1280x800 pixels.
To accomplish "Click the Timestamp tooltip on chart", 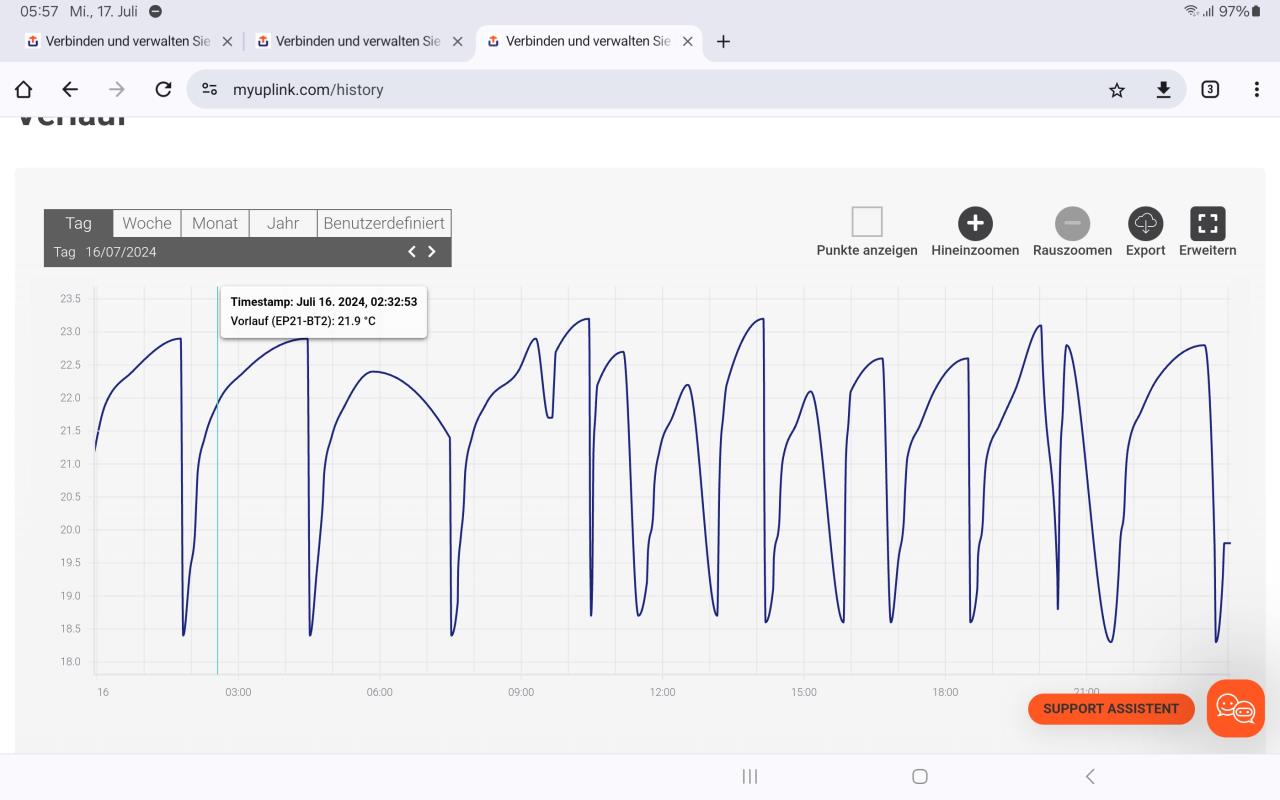I will pos(324,311).
